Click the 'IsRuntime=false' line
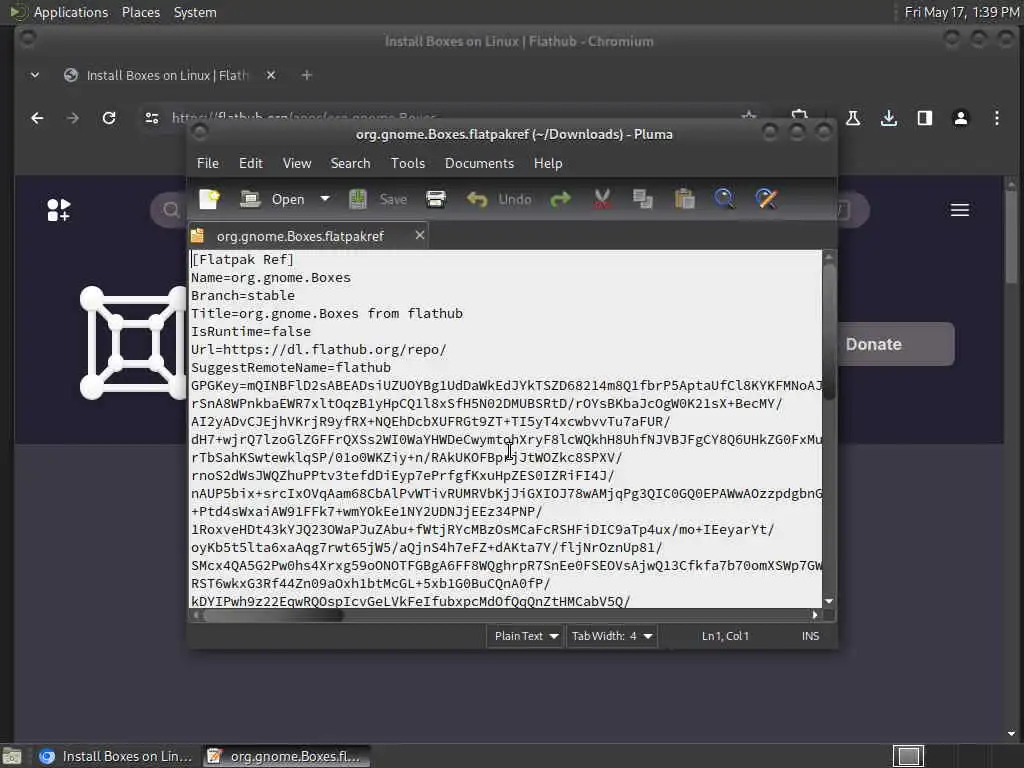 coord(251,331)
